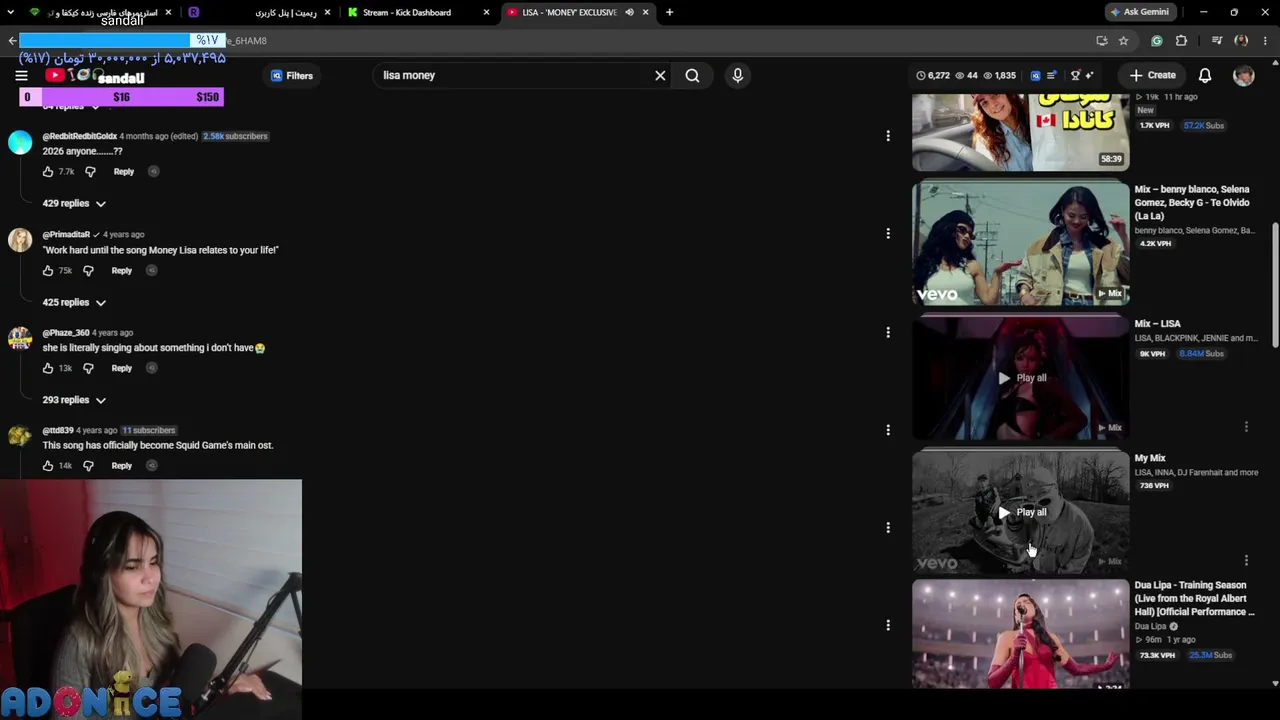Screen dimensions: 1280x720
Task: Open YouTube notifications bell
Action: pos(1205,75)
